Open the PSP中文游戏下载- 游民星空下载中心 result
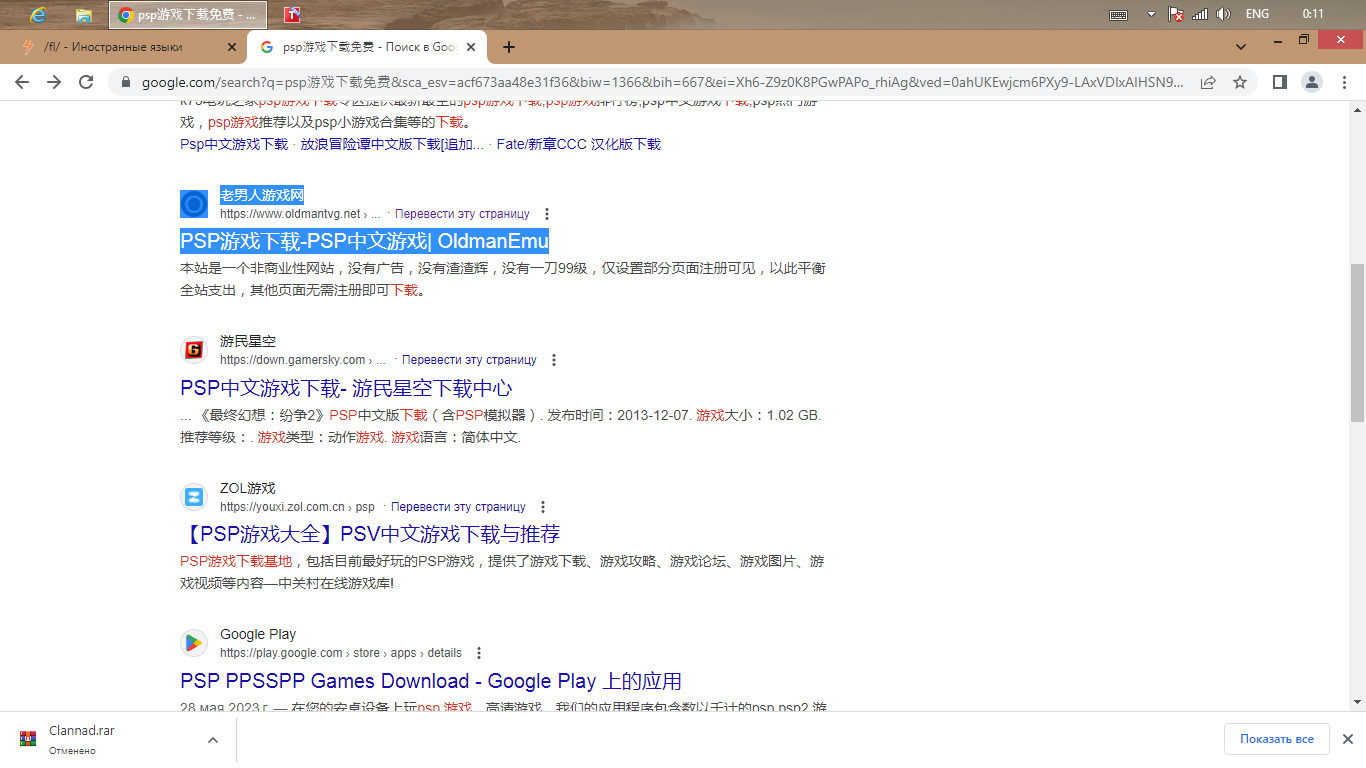 [x=346, y=388]
